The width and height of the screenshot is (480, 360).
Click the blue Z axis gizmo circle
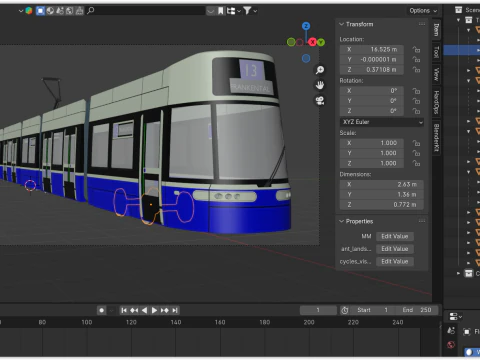coord(306,26)
